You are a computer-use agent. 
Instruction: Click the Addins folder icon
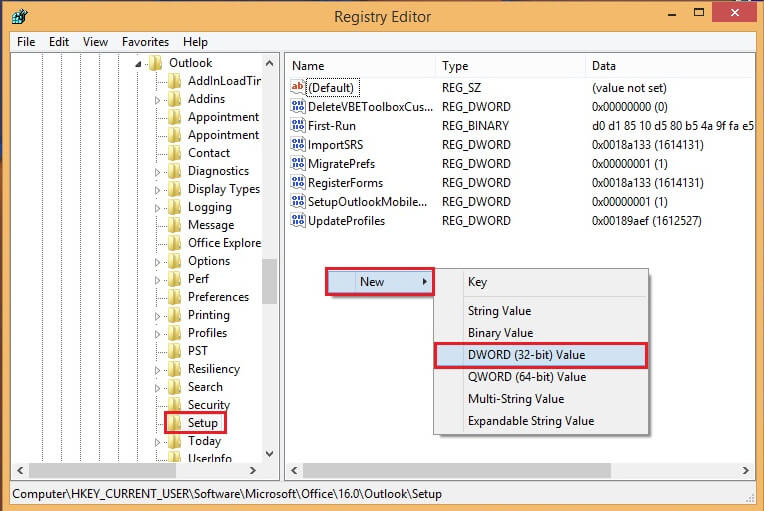(x=174, y=99)
